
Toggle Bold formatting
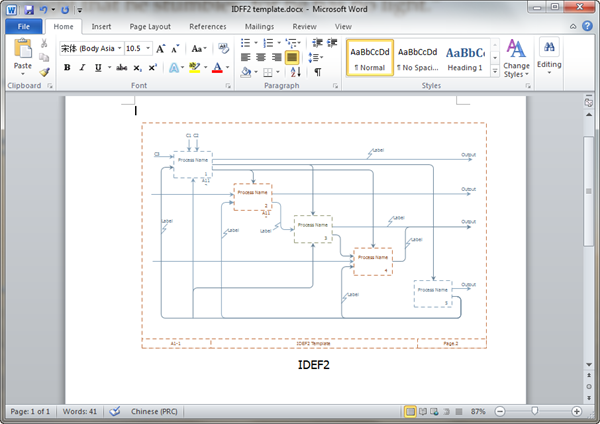[x=67, y=67]
